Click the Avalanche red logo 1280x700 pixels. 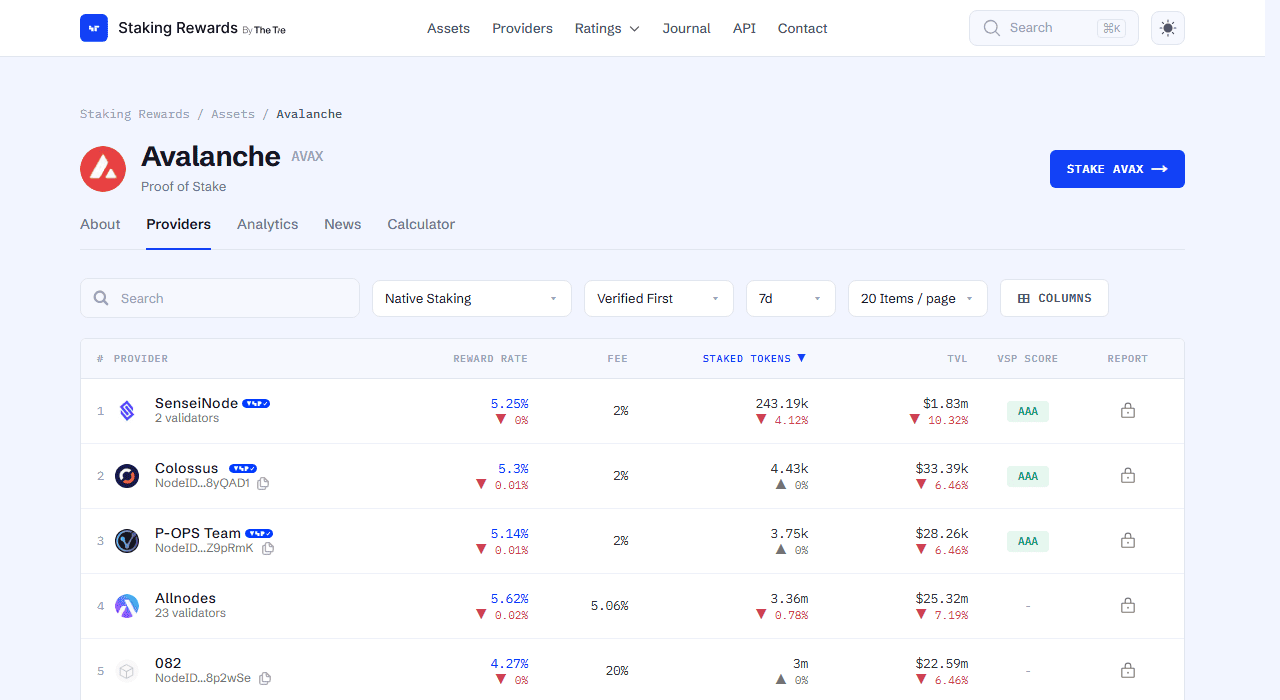pos(103,169)
